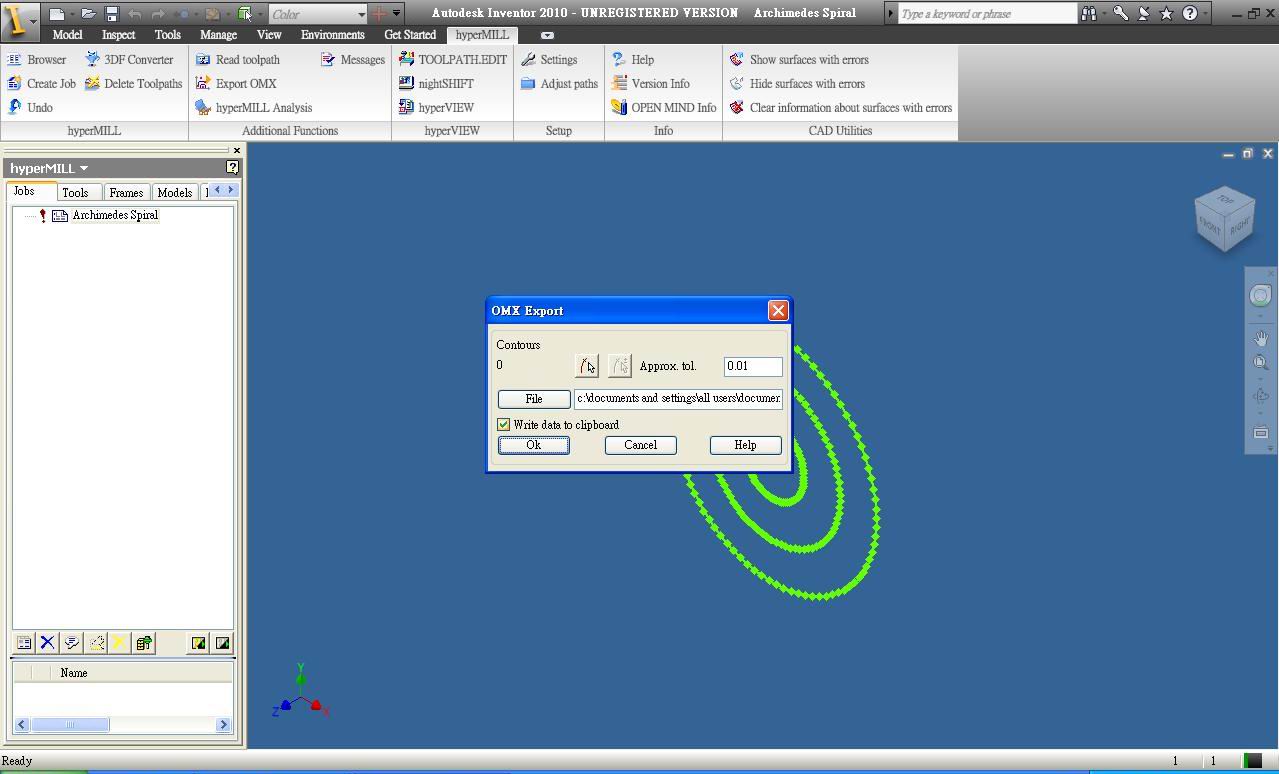
Task: Click the Open folder icon in quick access toolbar
Action: 88,14
